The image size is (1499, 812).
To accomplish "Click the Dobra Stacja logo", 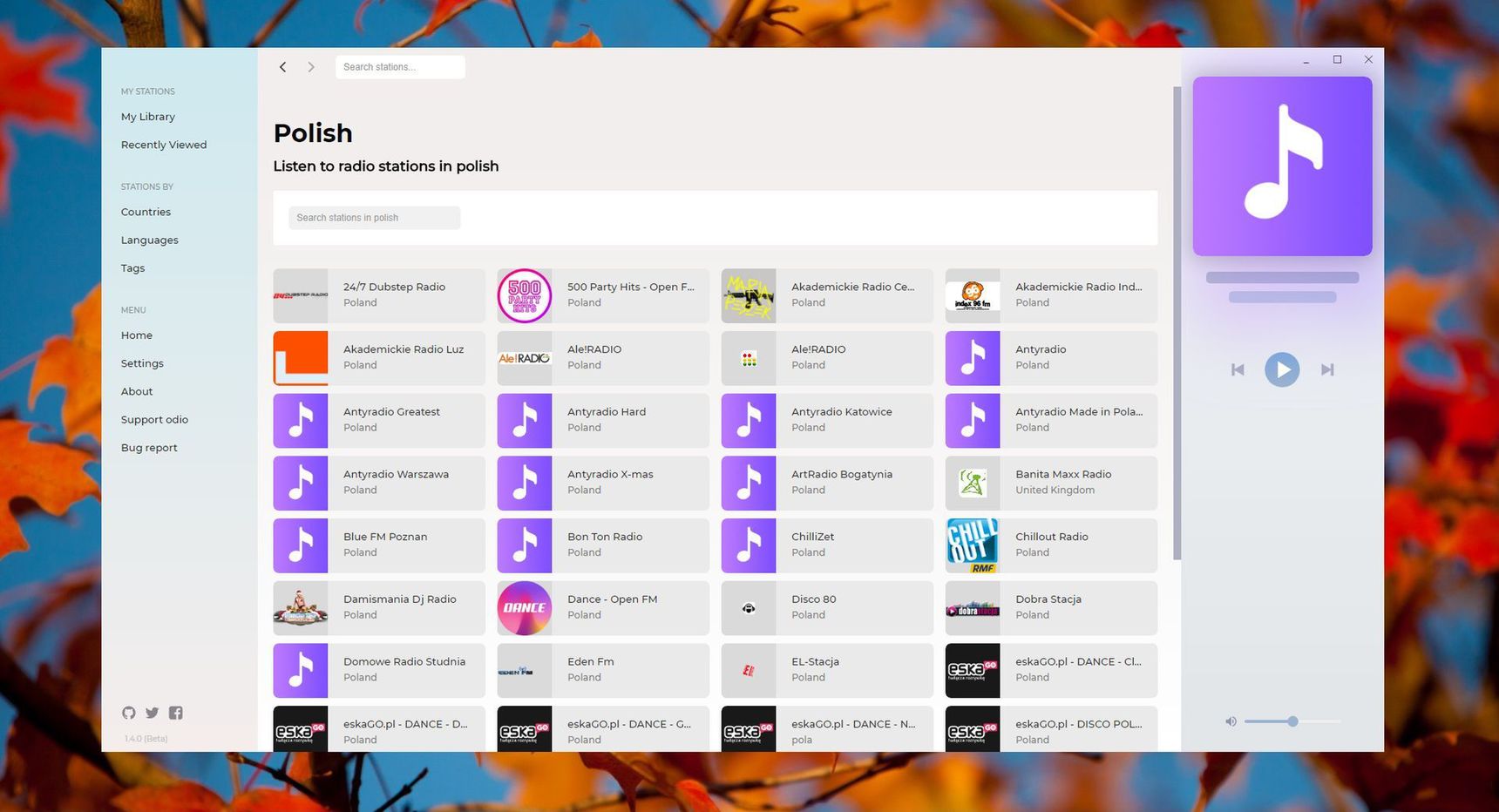I will 973,608.
